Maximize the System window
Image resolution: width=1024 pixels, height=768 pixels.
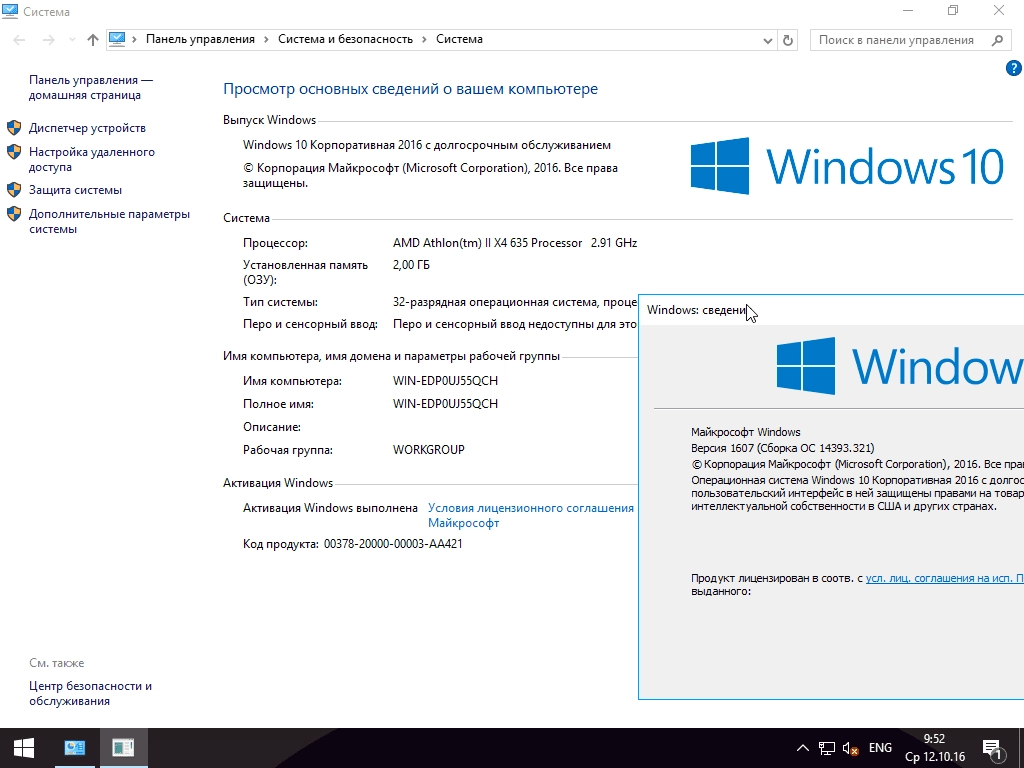(x=953, y=10)
